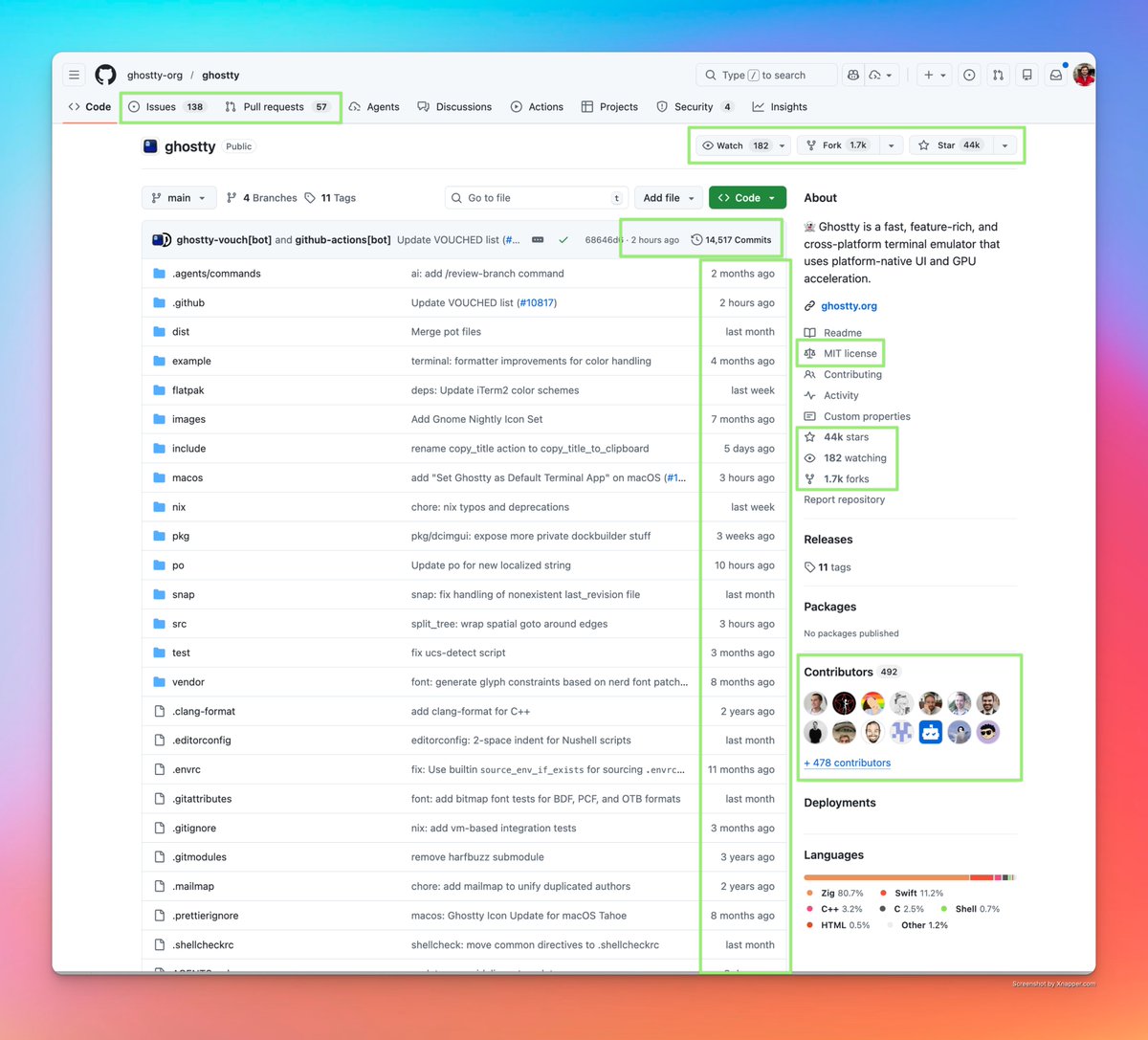Image resolution: width=1148 pixels, height=1040 pixels.
Task: Open commit 'Merge pot files'
Action: 446,332
